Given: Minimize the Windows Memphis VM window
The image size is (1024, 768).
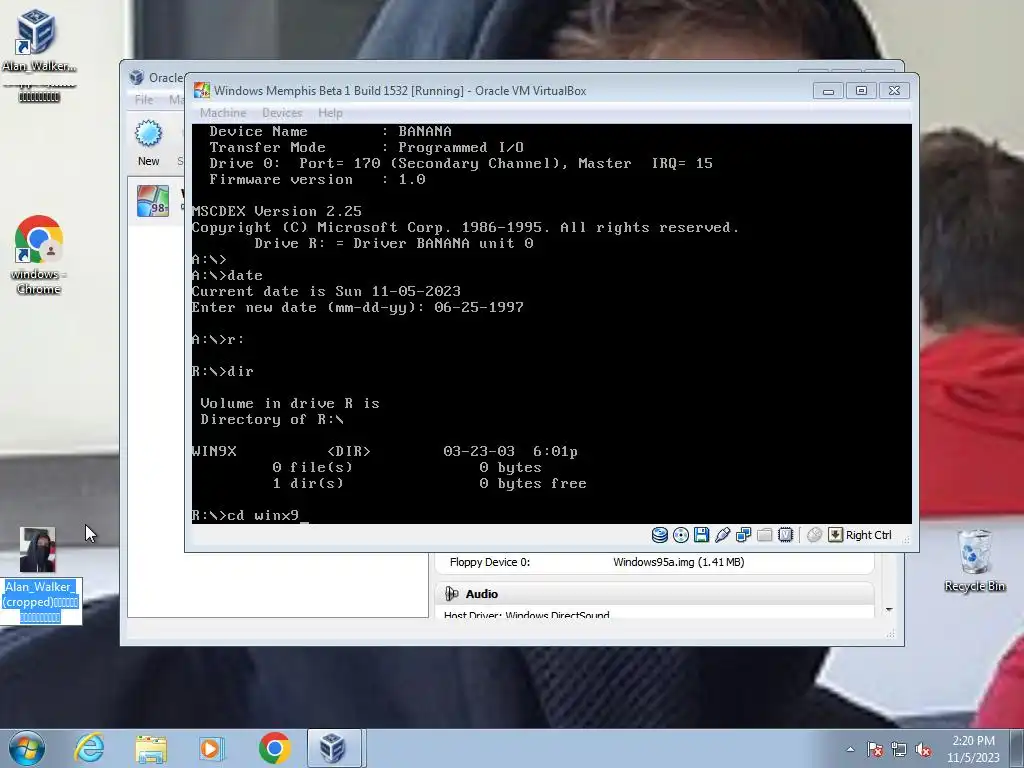Looking at the screenshot, I should [x=828, y=90].
